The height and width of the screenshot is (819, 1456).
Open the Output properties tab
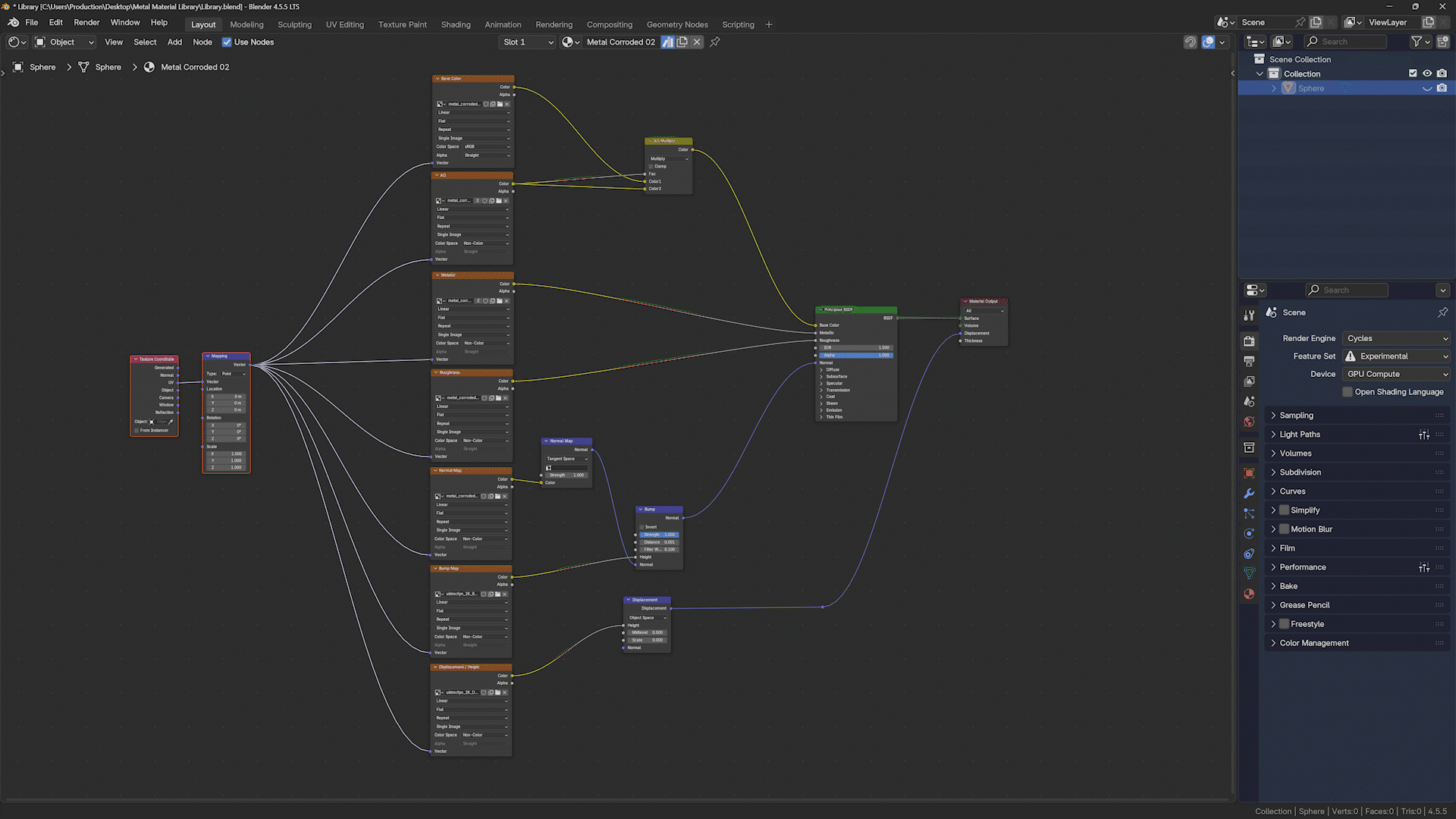1249,361
